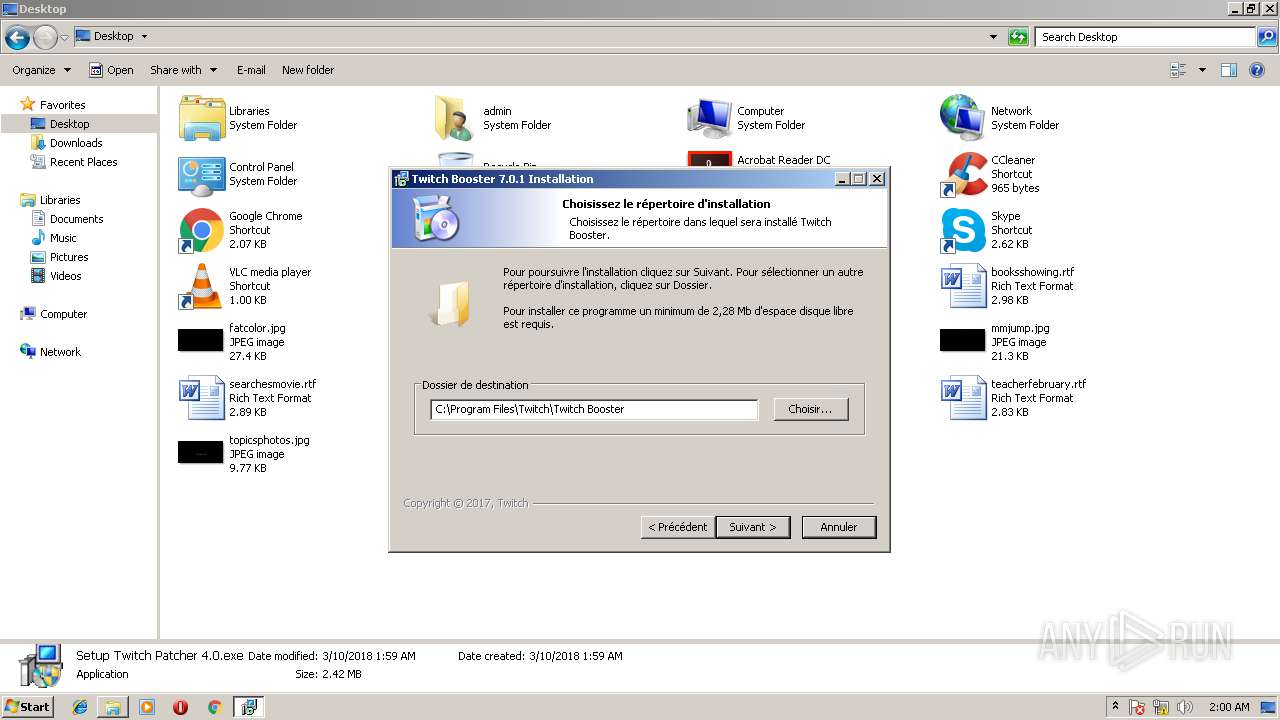Open the CCleaner shortcut icon
Image resolution: width=1280 pixels, height=720 pixels.
[x=963, y=175]
